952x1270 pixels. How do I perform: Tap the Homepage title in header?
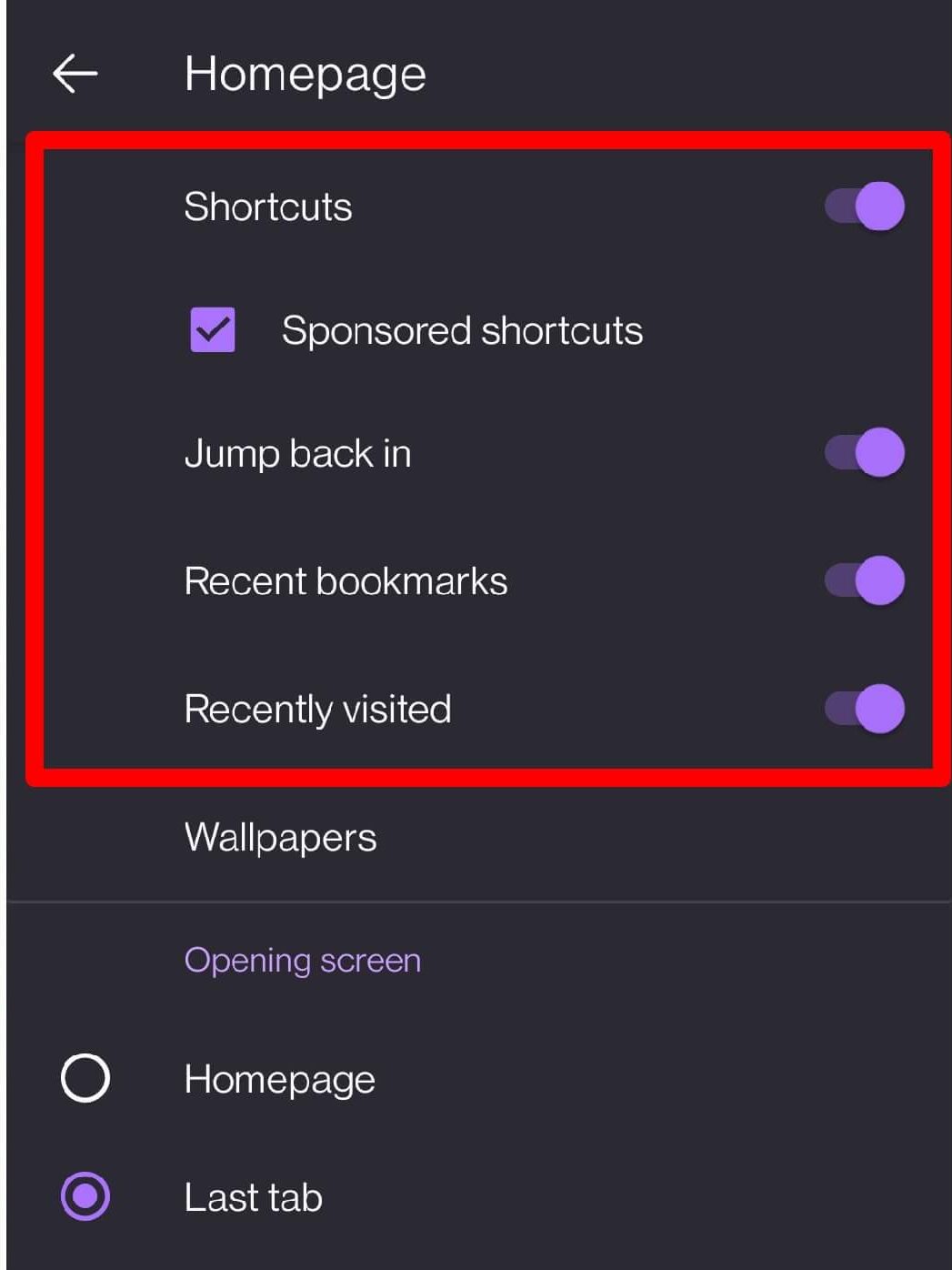[x=305, y=74]
